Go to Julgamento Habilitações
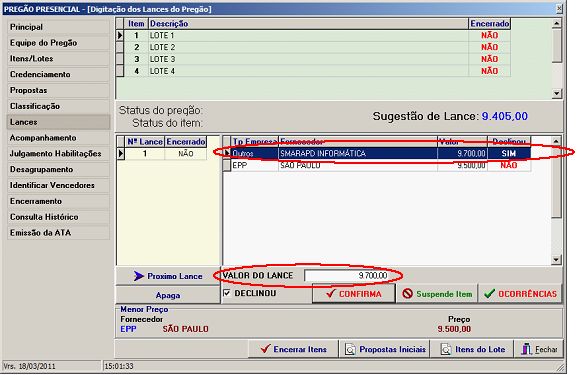The width and height of the screenshot is (578, 375). pyautogui.click(x=58, y=154)
